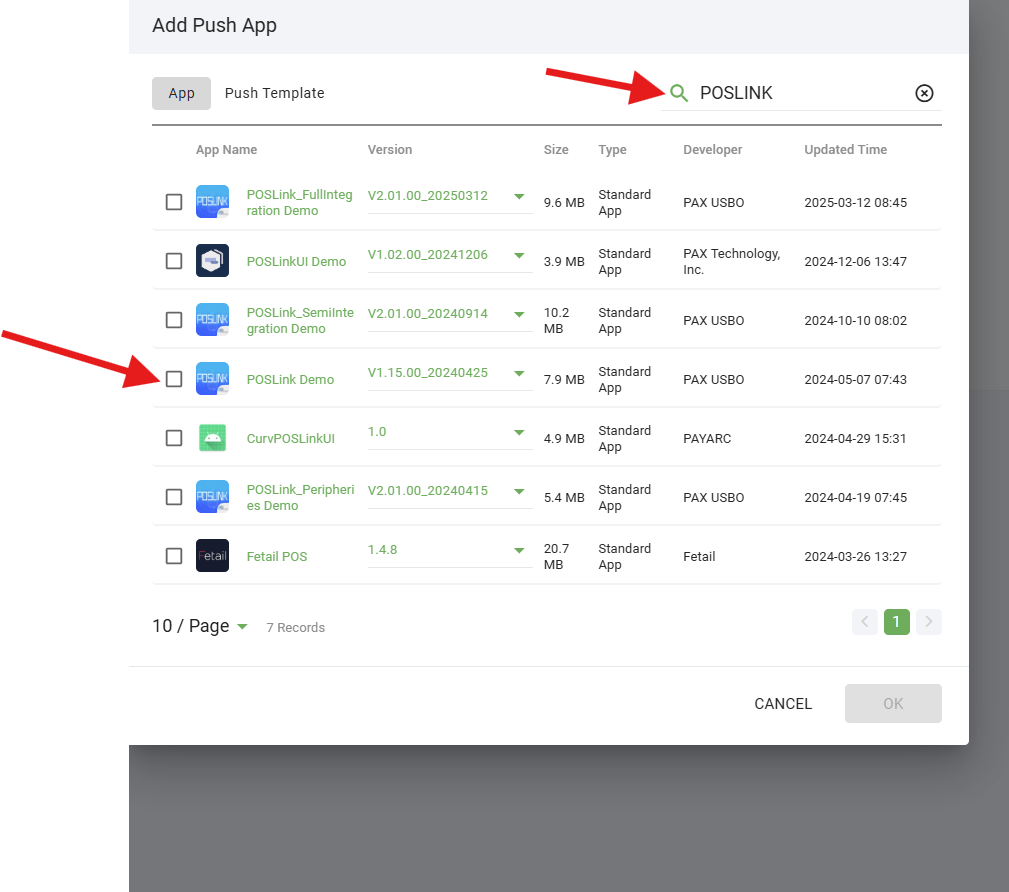Check the POSLink_SemiIntegration Demo checkbox

174,320
